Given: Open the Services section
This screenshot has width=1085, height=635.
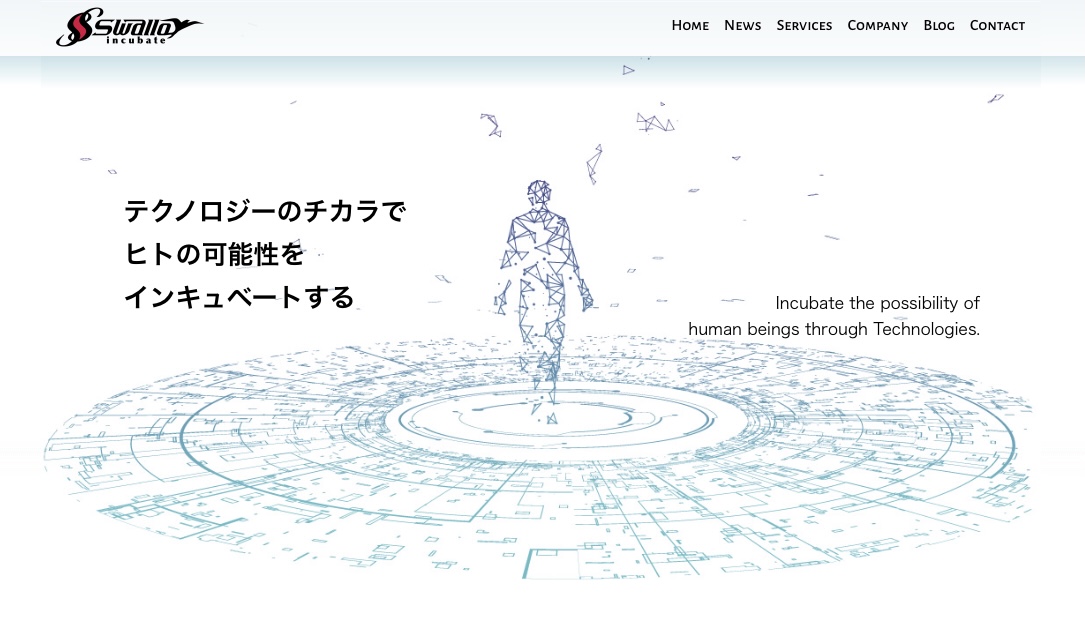Looking at the screenshot, I should pos(804,26).
